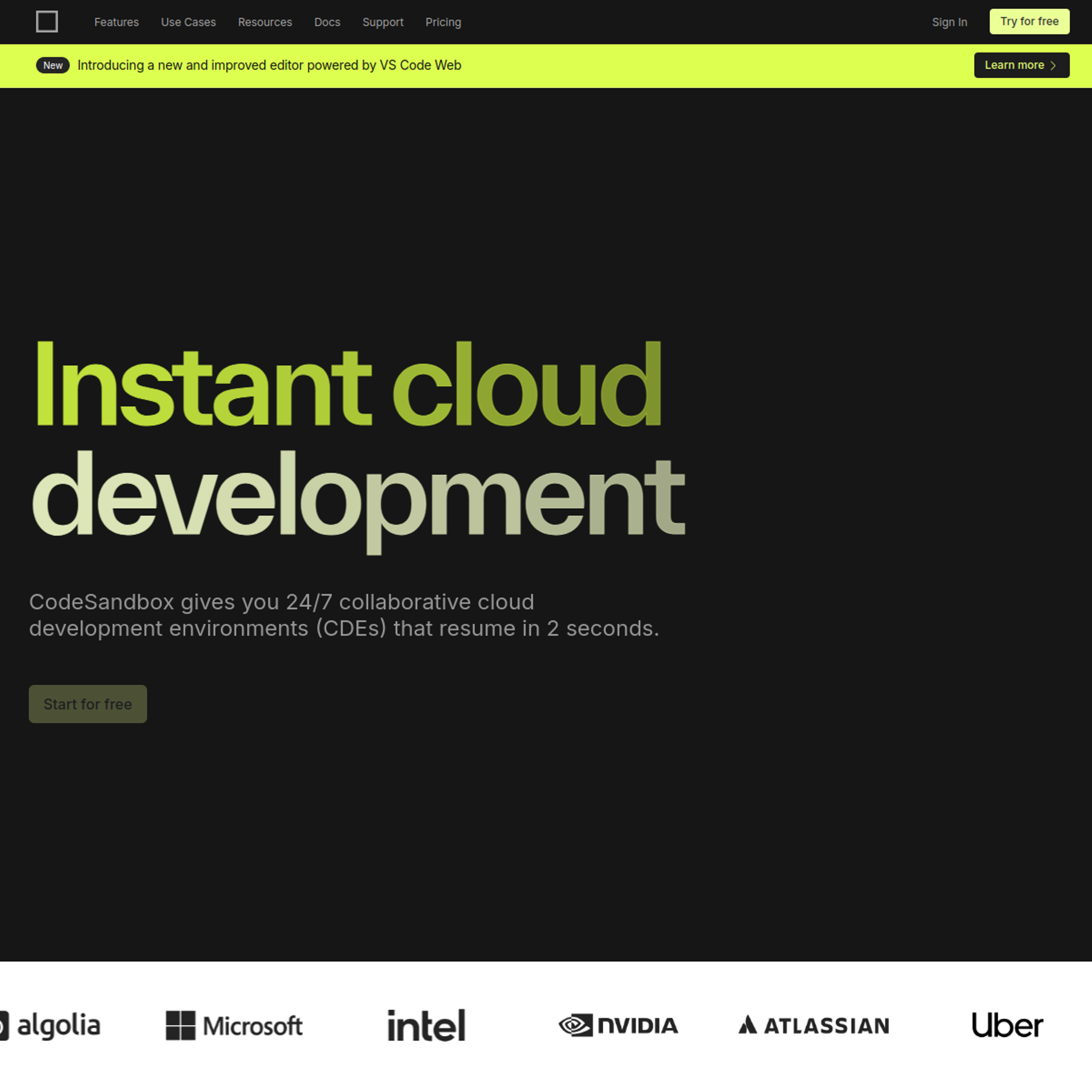Click the CodeSandbox description paragraph

tap(344, 615)
